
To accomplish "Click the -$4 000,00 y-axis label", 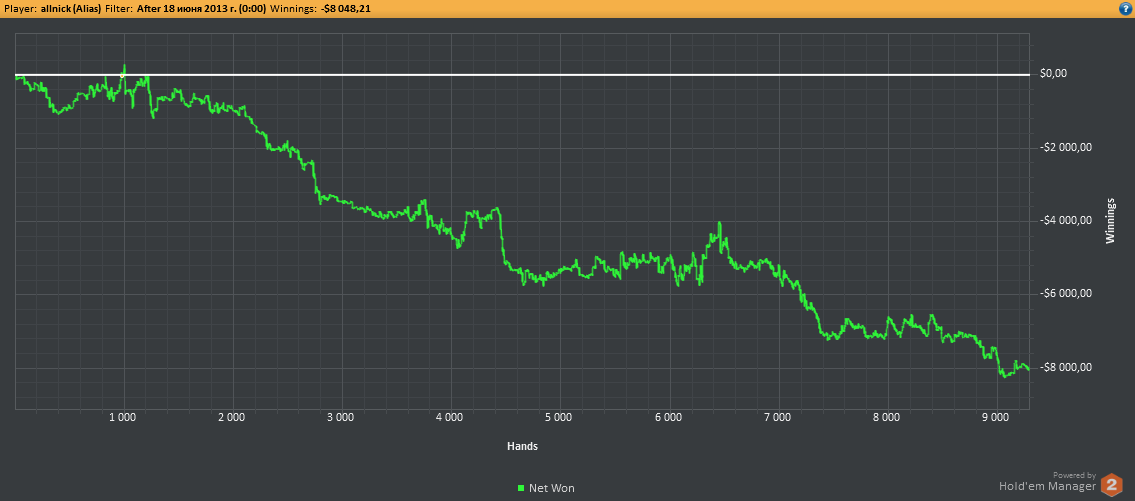I will click(1065, 220).
